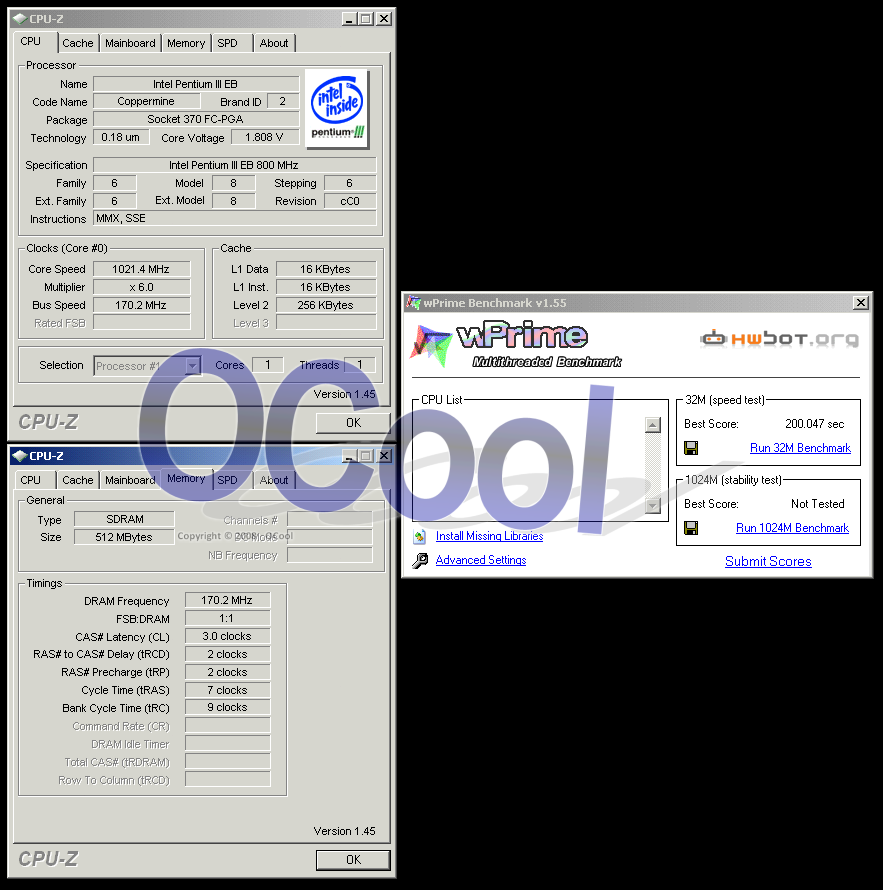Switch to Mainboard tab in lower CPU-Z window
Image resolution: width=883 pixels, height=890 pixels.
point(130,480)
